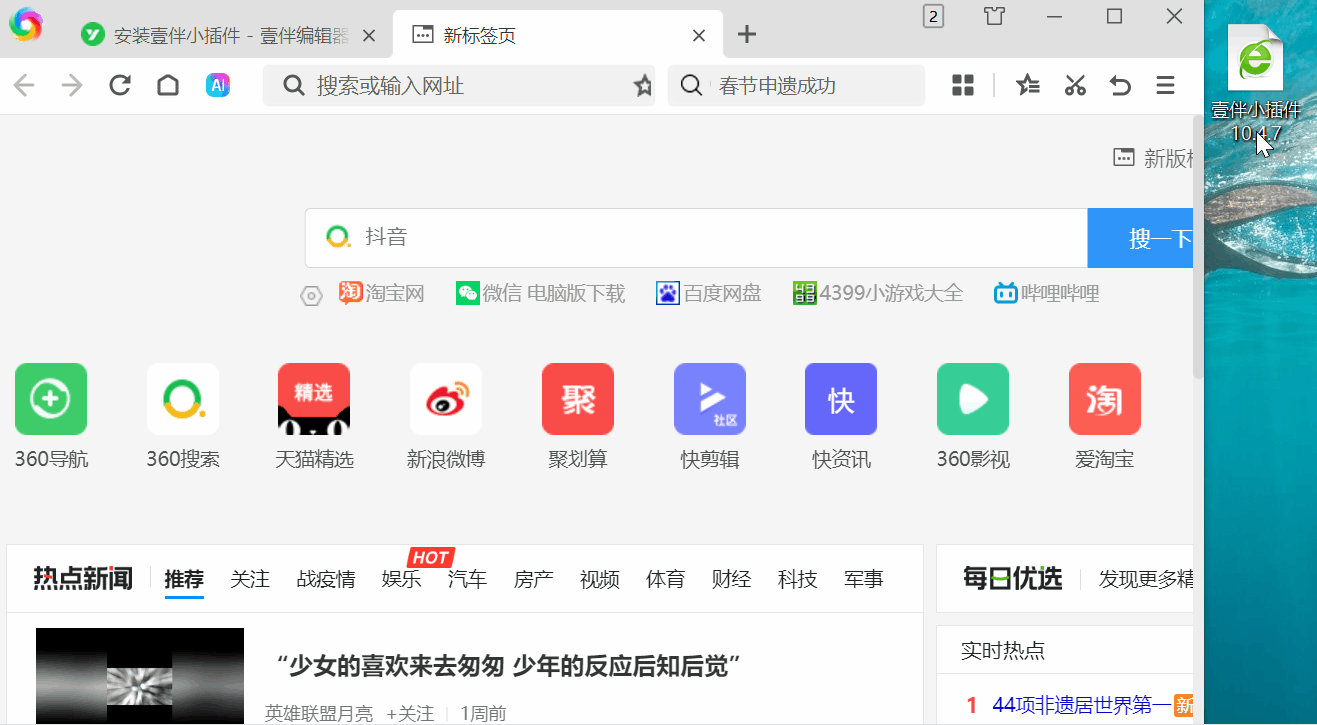Open a new tab with plus button

[747, 35]
